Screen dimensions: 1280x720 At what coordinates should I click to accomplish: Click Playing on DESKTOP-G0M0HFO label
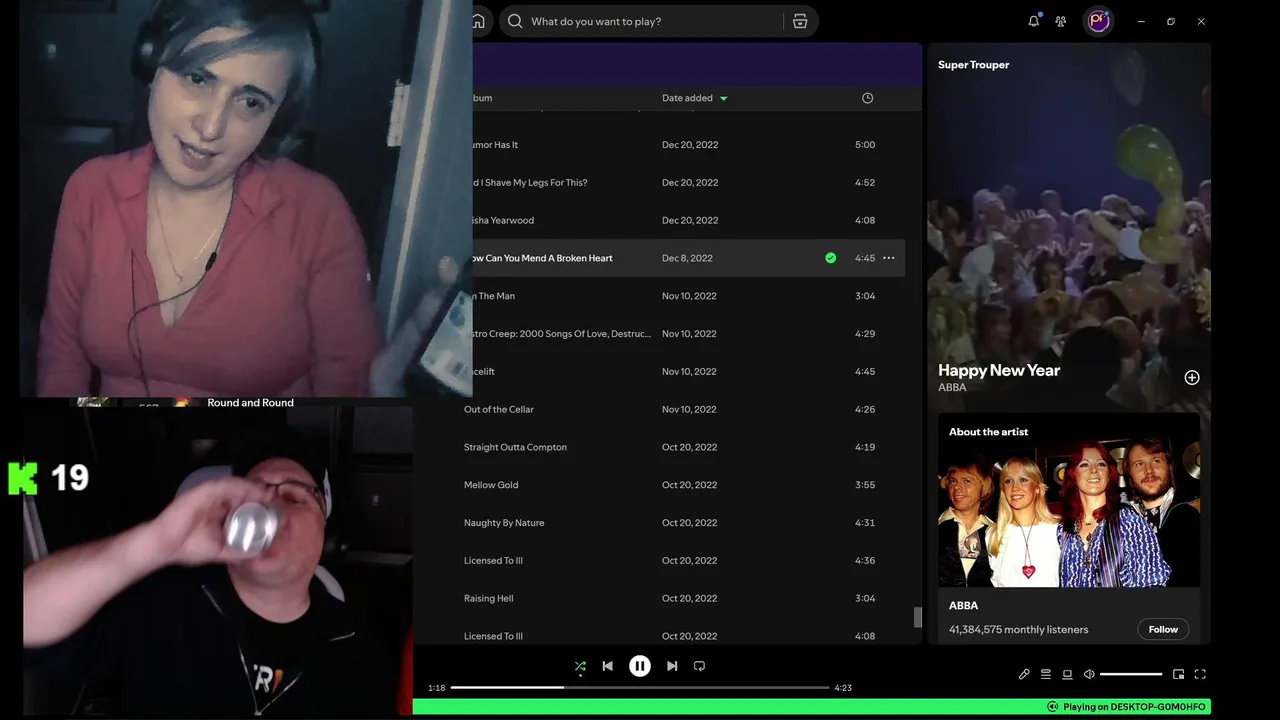coord(1134,707)
